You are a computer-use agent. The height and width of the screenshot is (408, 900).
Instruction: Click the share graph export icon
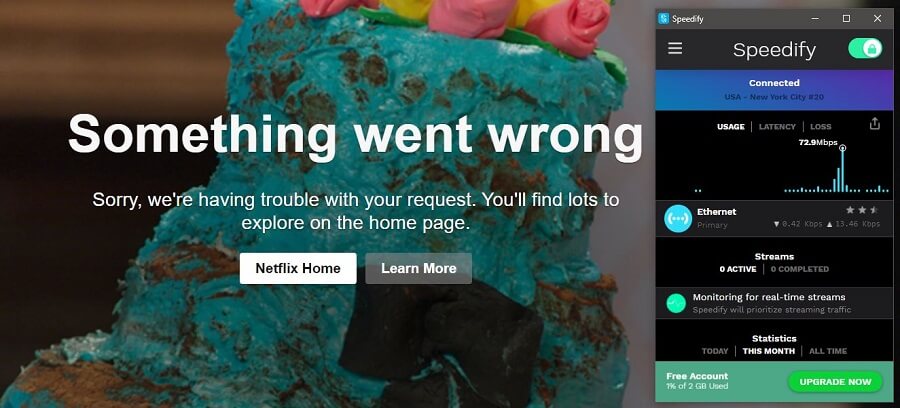874,123
